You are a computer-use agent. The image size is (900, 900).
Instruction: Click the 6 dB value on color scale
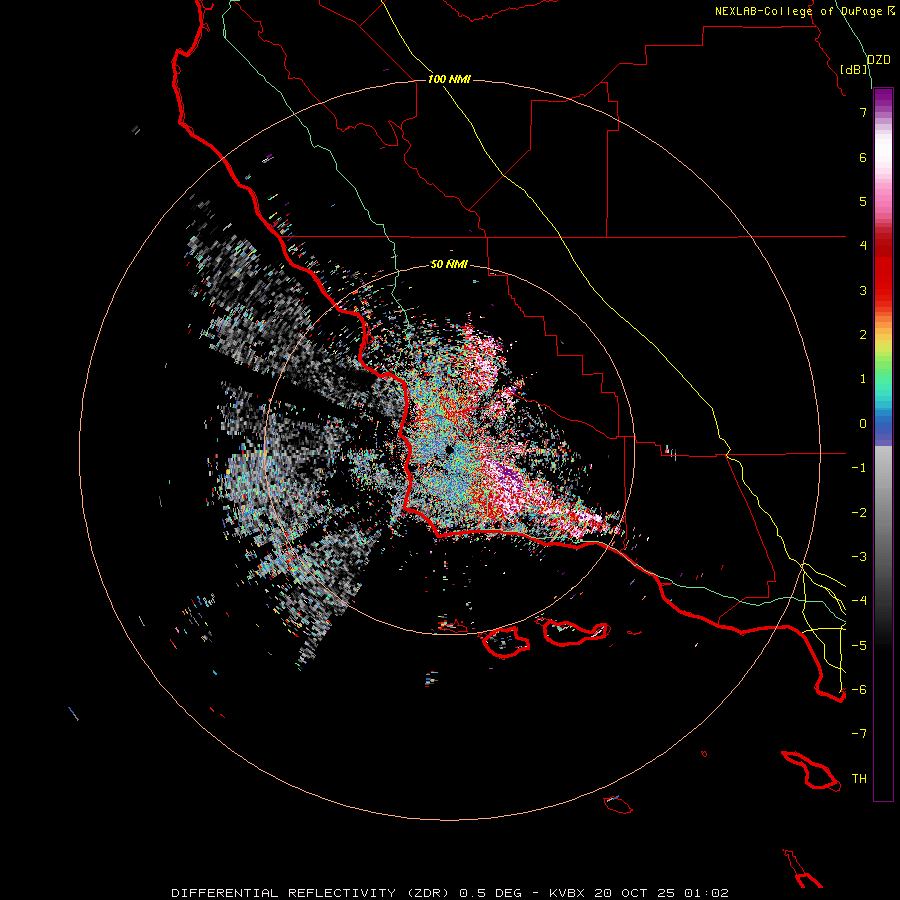click(863, 157)
